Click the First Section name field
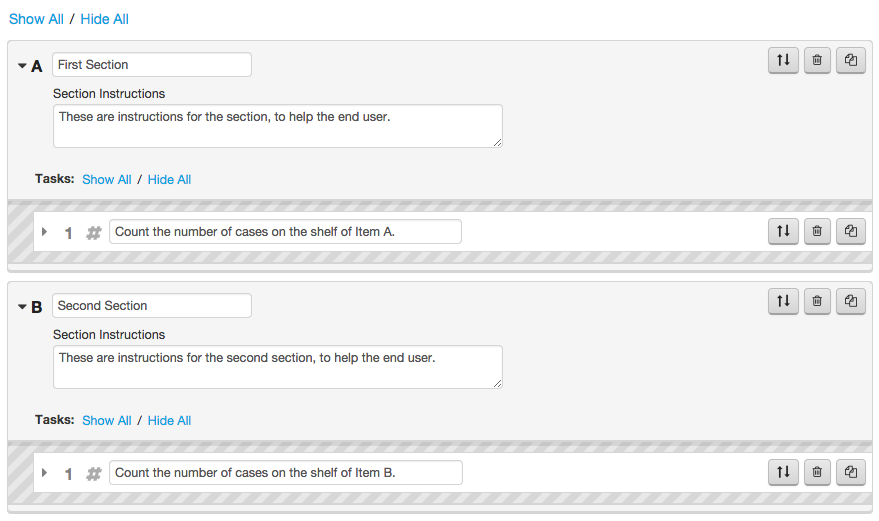879x521 pixels. pyautogui.click(x=152, y=64)
